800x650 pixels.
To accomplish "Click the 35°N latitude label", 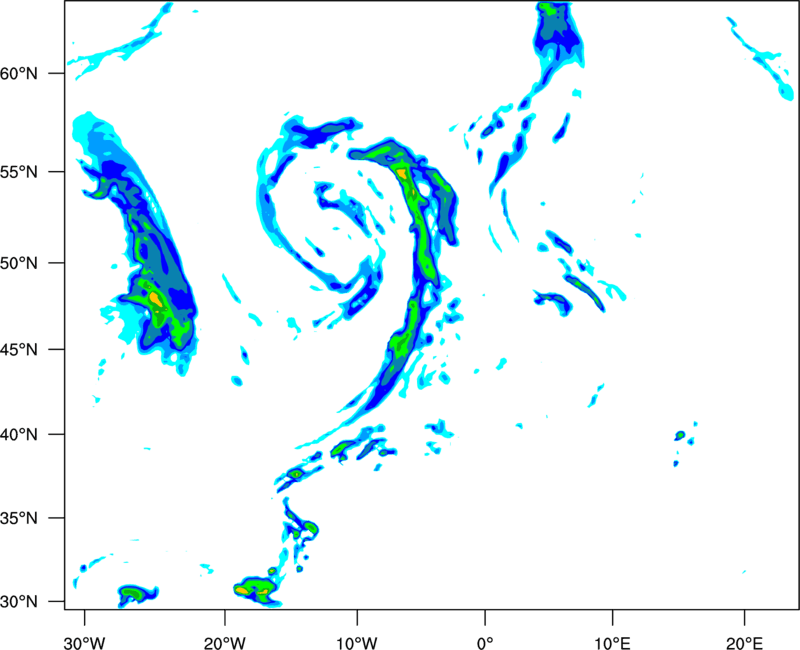I will (x=19, y=518).
